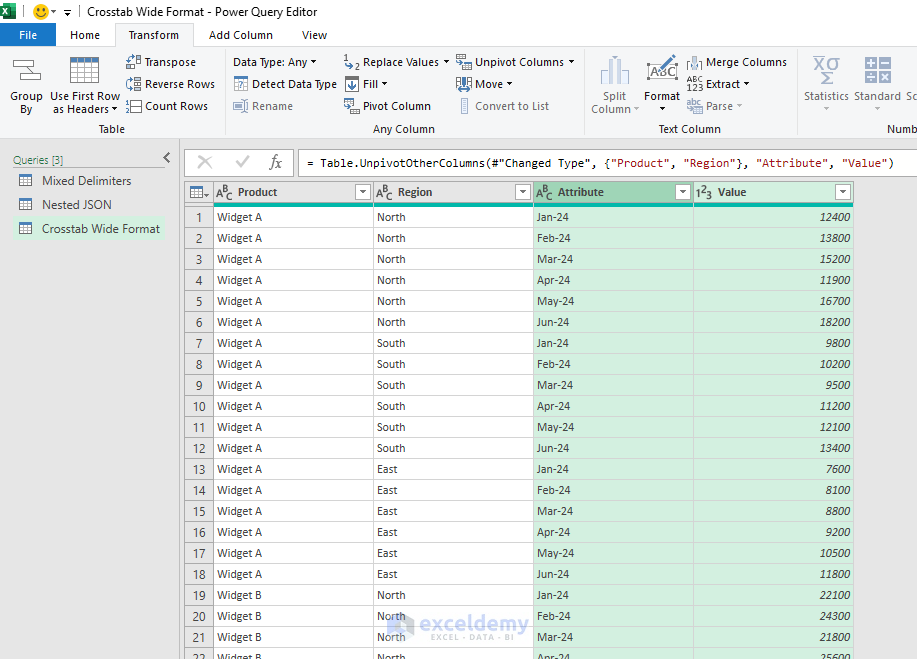The image size is (917, 659).
Task: Click Pivot Column
Action: coord(387,106)
